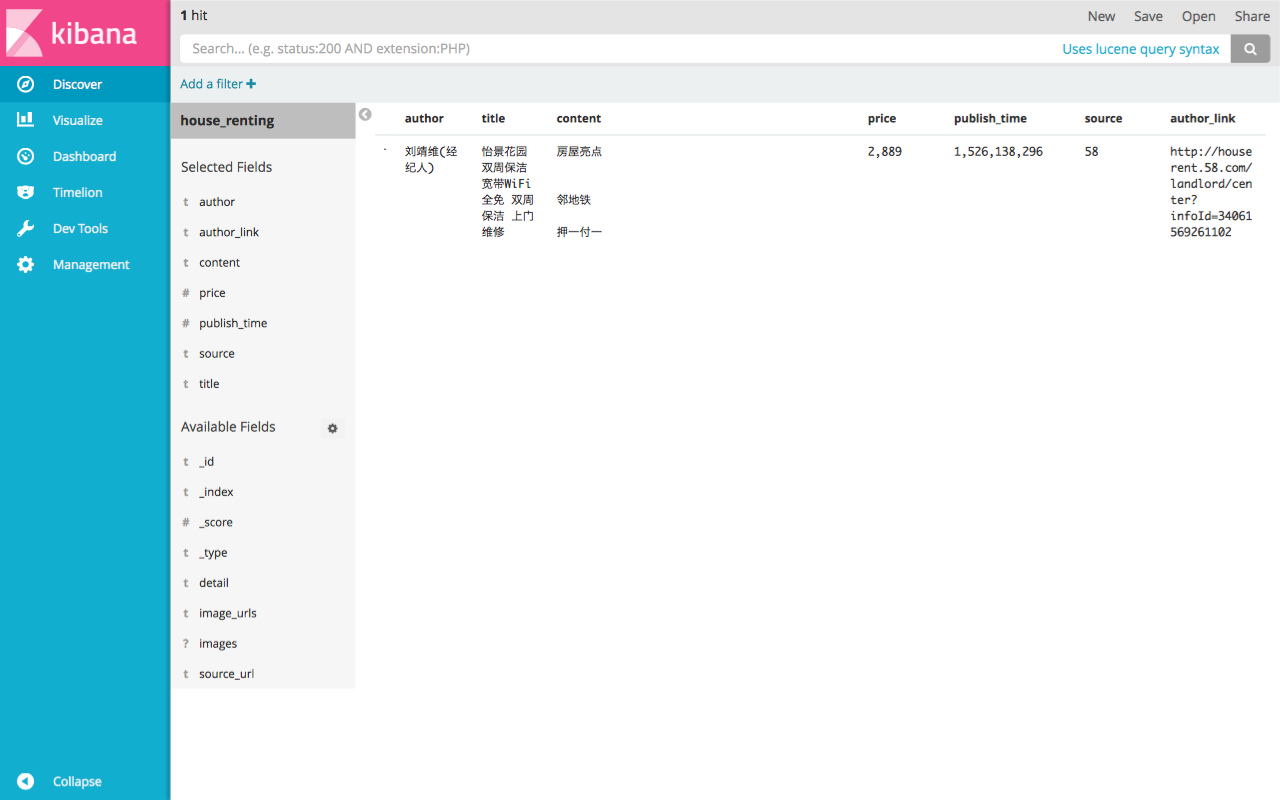Click the content text 房屋亮点

579,152
